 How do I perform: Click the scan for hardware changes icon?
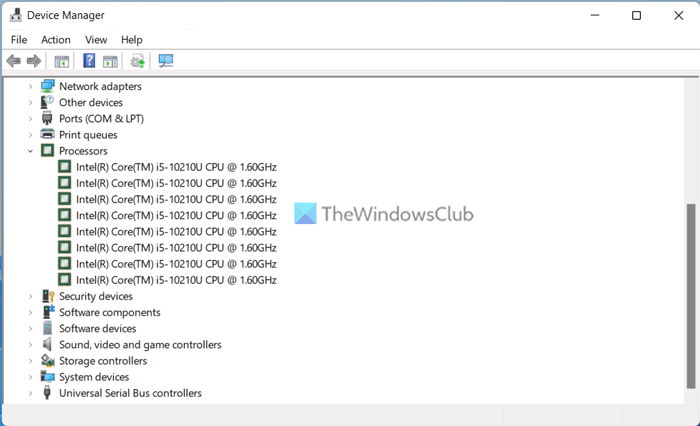coord(166,61)
